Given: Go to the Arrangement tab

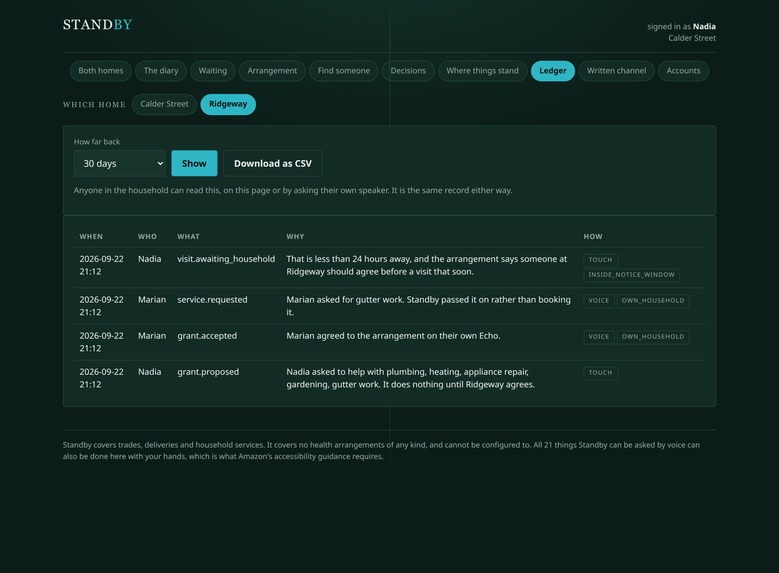Looking at the screenshot, I should pos(272,71).
